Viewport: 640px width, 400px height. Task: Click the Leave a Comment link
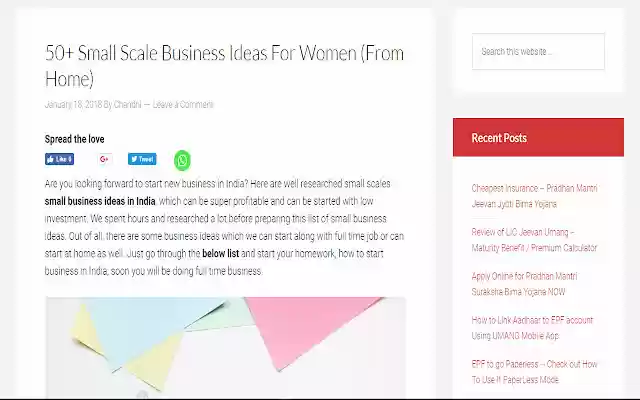click(x=183, y=104)
